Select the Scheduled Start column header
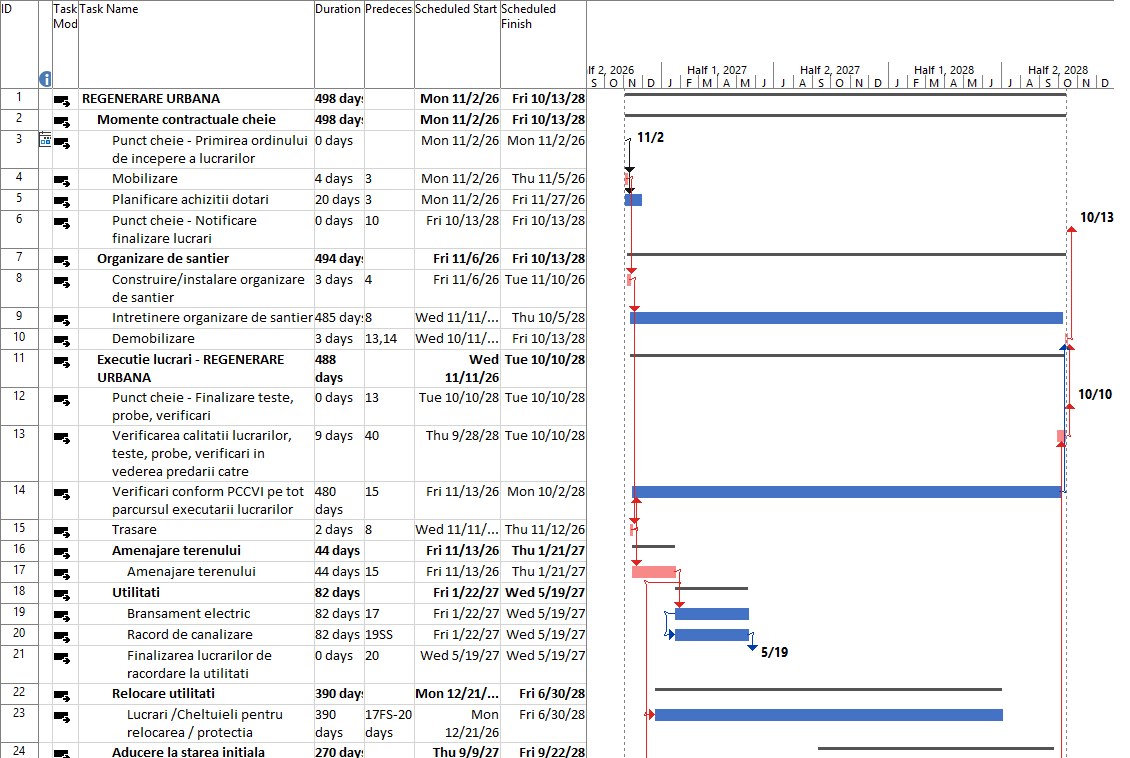This screenshot has height=758, width=1130. (x=457, y=45)
